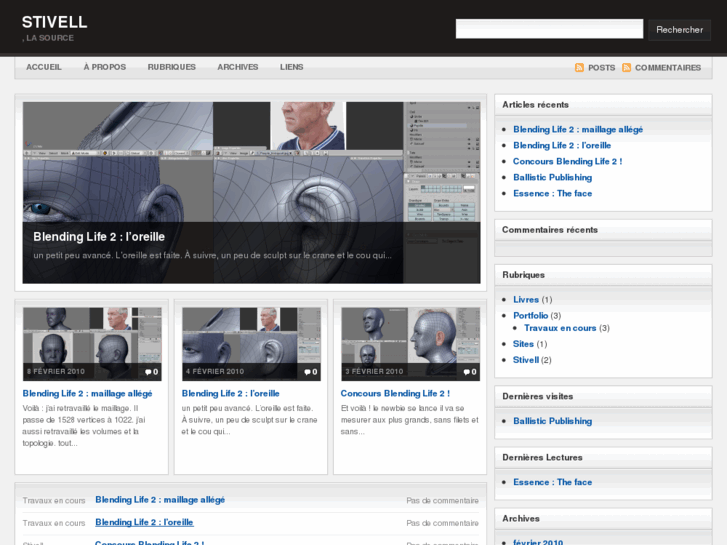Open underlined list entry Blending Life 2 : l'oreille
The width and height of the screenshot is (727, 545).
click(x=144, y=522)
